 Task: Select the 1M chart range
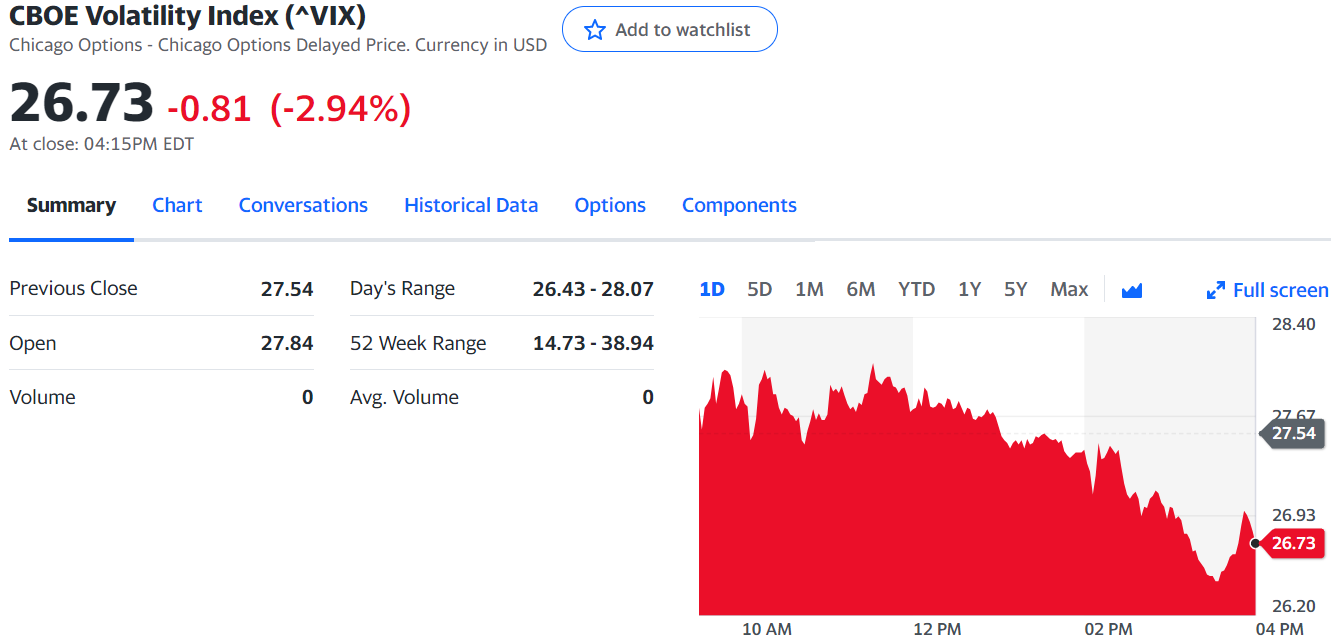pos(809,289)
